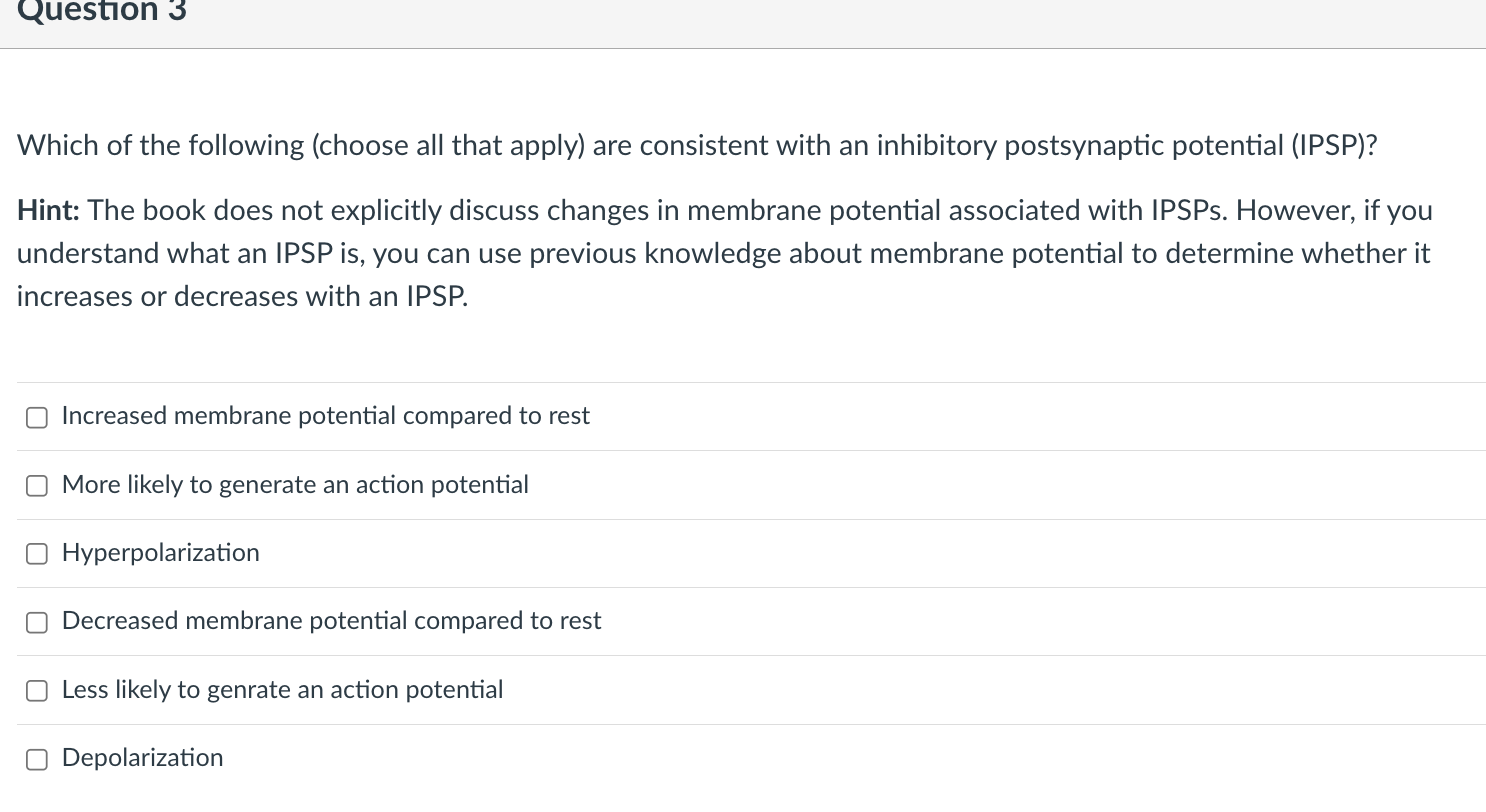Check 'Increased membrane potential compared to rest'
The image size is (1486, 812).
[37, 417]
